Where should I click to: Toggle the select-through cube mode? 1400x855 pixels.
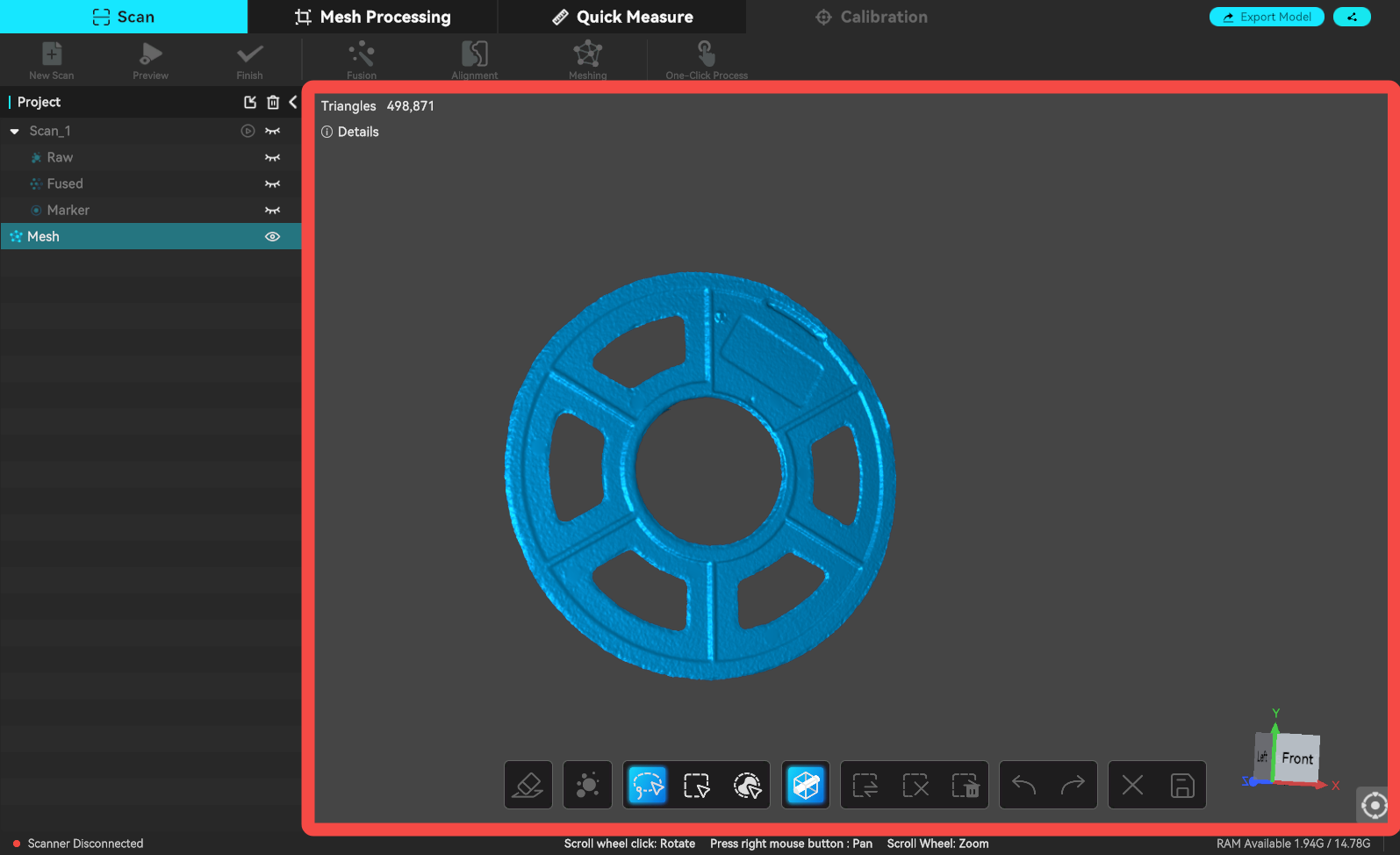pos(806,785)
